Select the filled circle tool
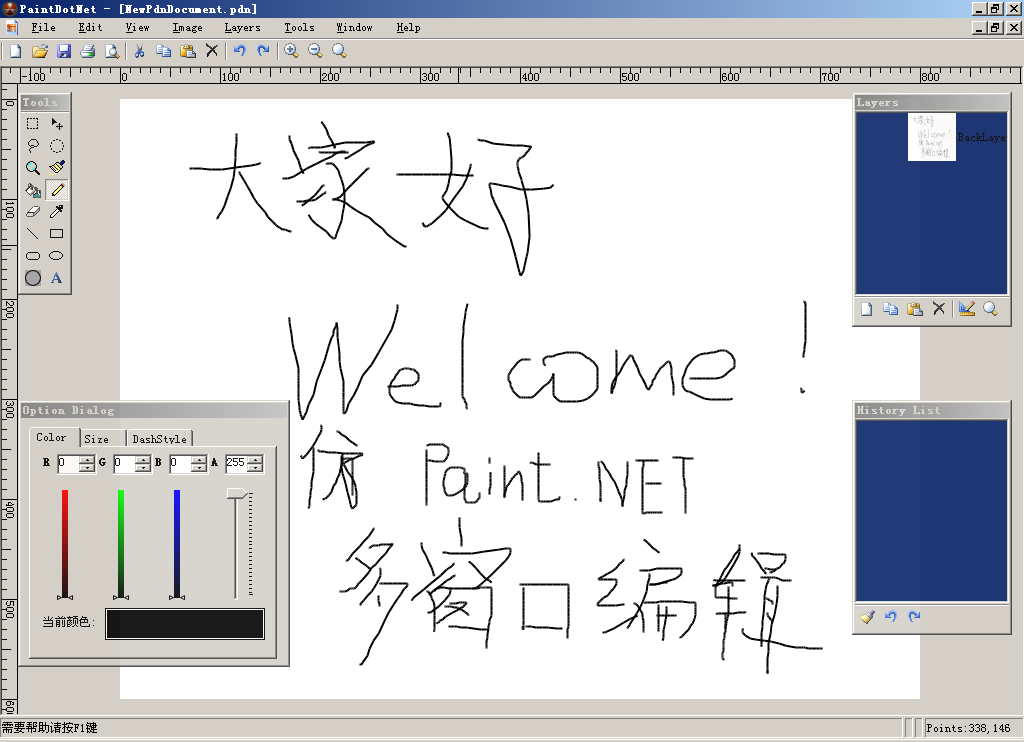The image size is (1024, 742). [x=33, y=278]
